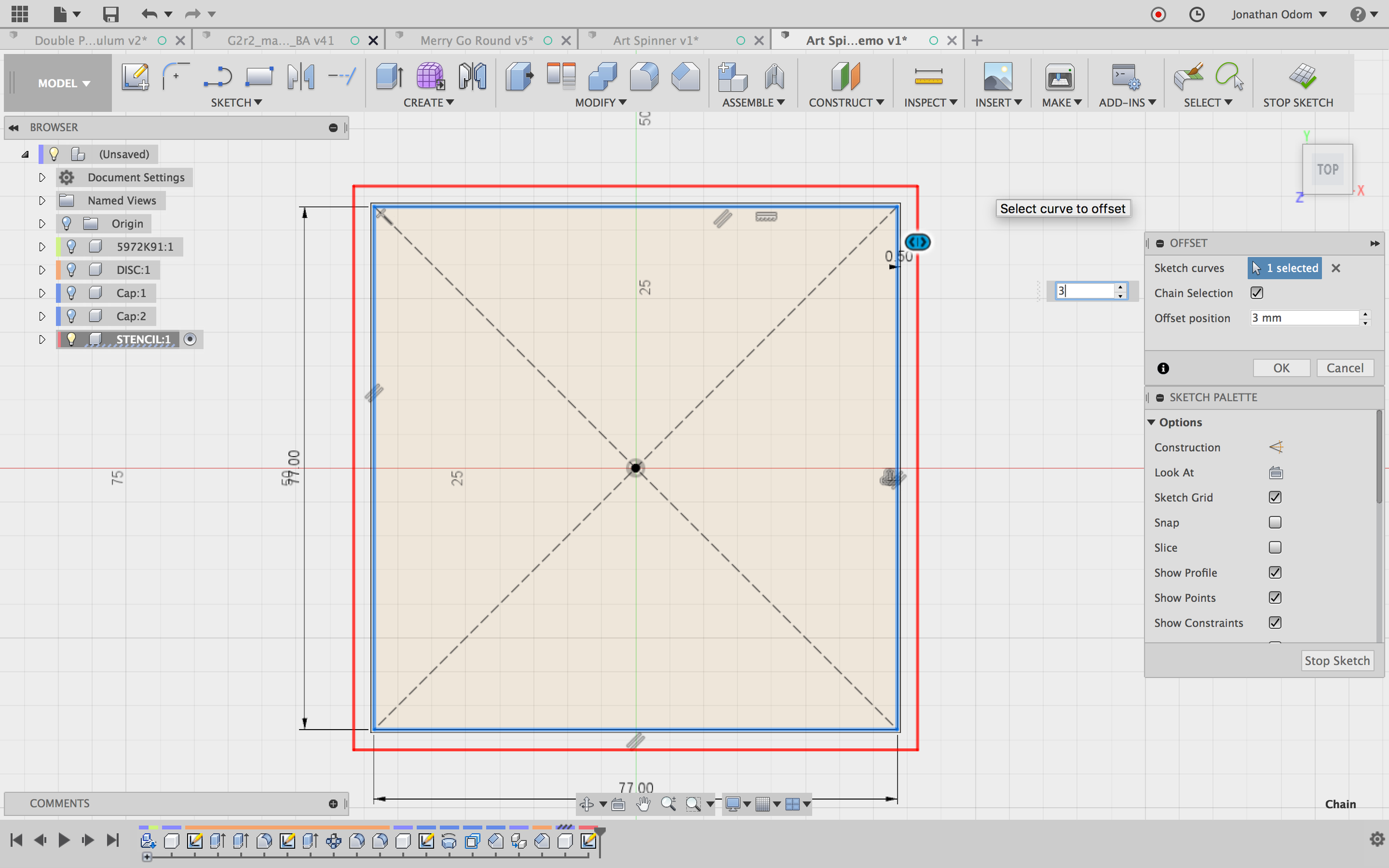Click the Stop Sketch toolbar icon
The height and width of the screenshot is (868, 1389).
click(x=1302, y=77)
